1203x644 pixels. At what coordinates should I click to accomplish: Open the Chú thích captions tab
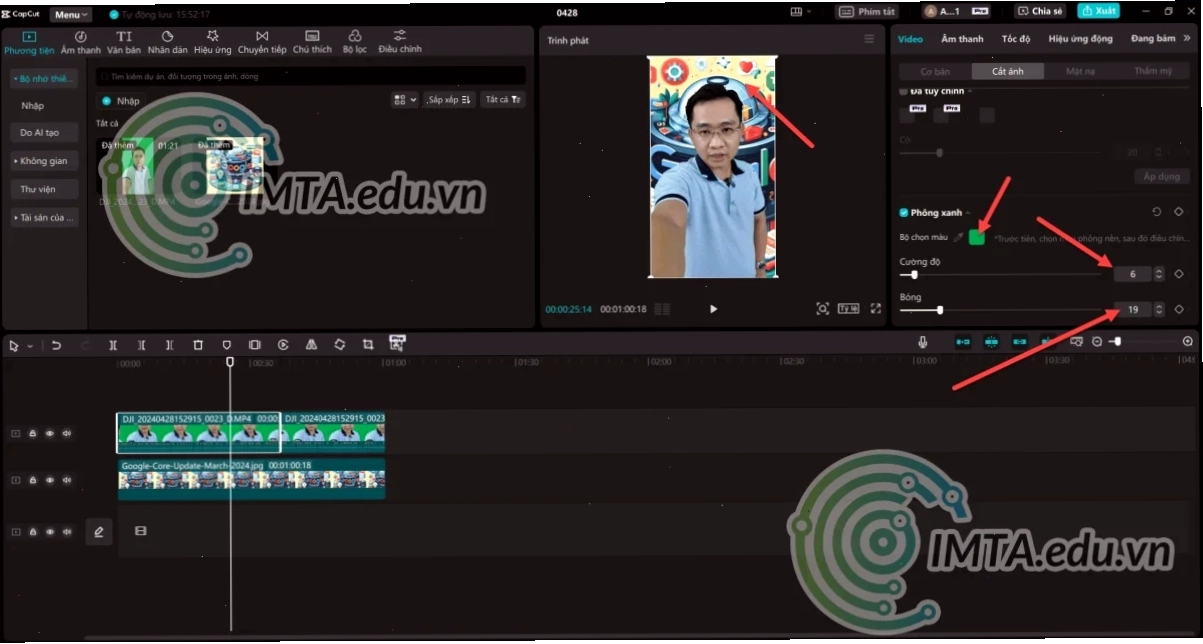(x=312, y=42)
